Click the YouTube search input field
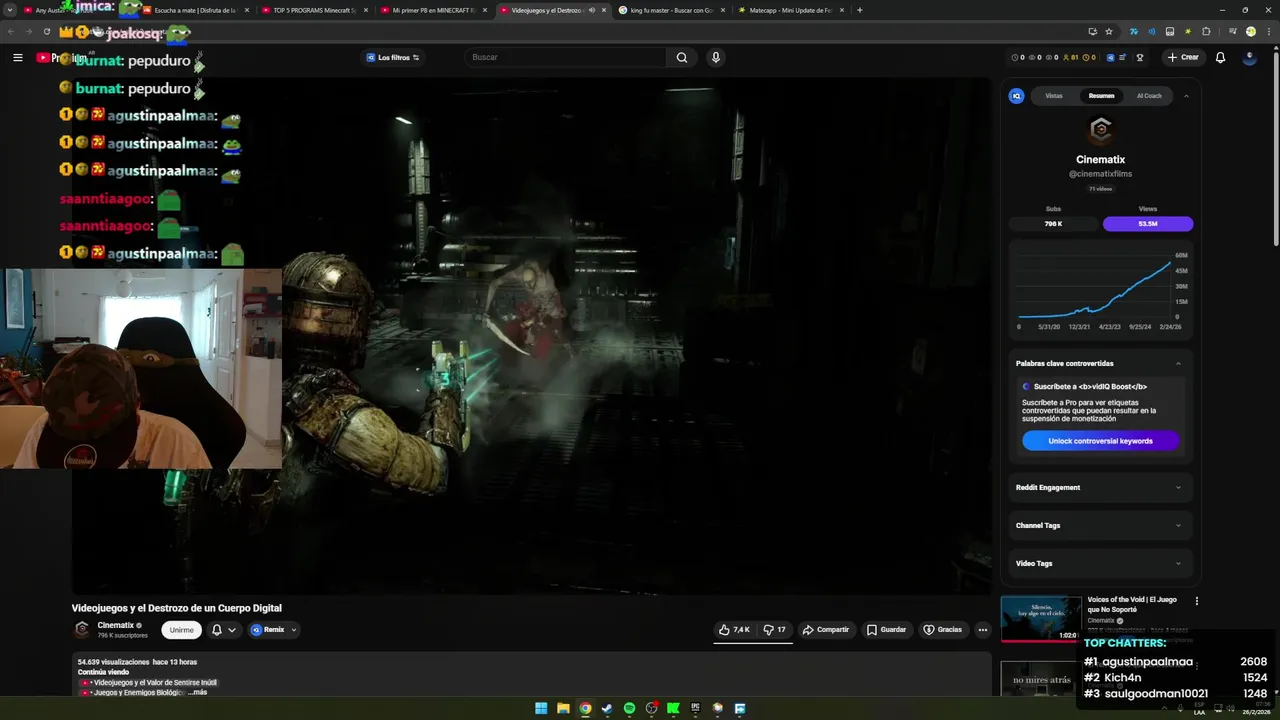The width and height of the screenshot is (1280, 720). coord(565,57)
